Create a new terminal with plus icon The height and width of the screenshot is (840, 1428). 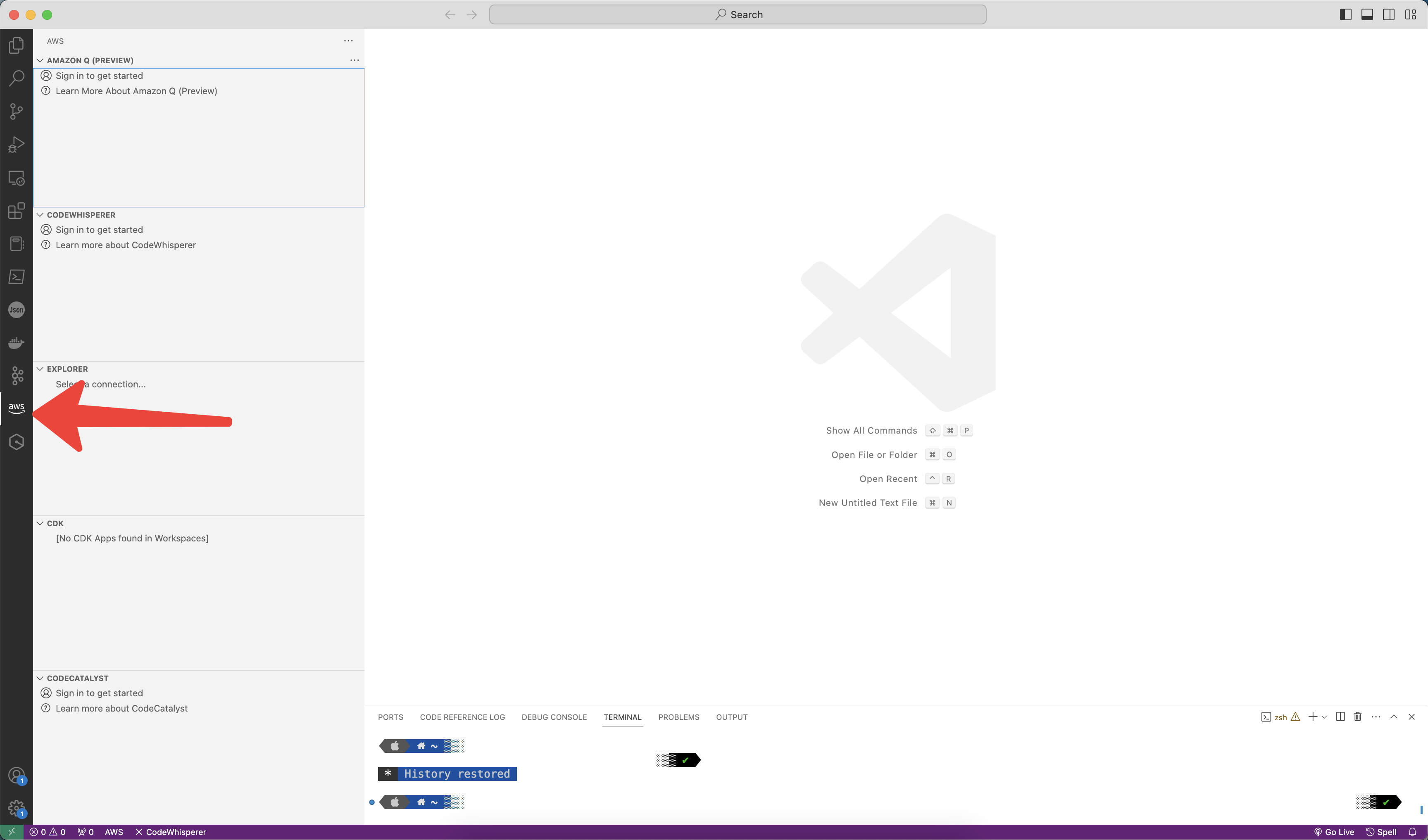pos(1312,717)
